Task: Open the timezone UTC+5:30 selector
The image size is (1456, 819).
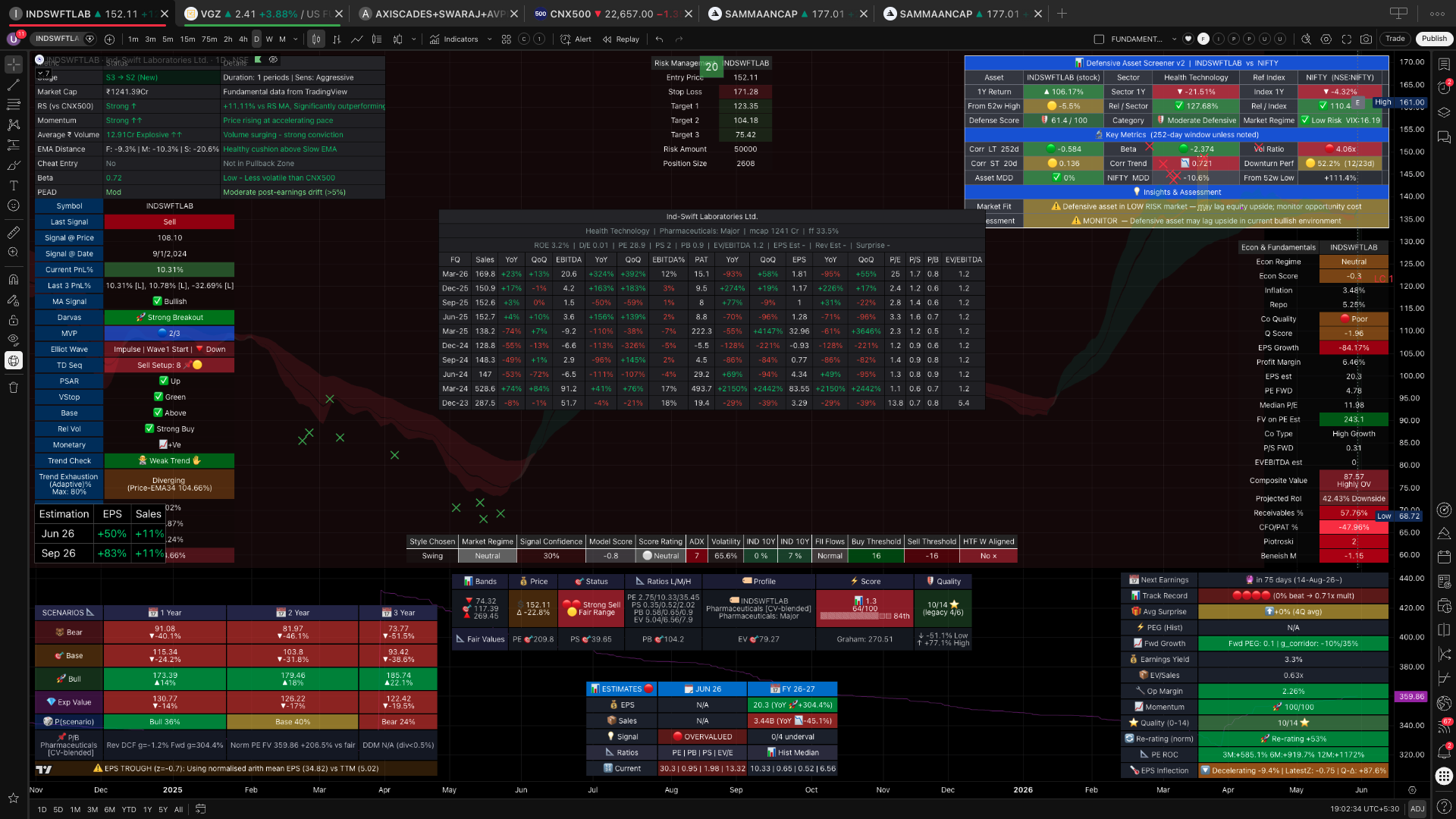Action: 1364,809
